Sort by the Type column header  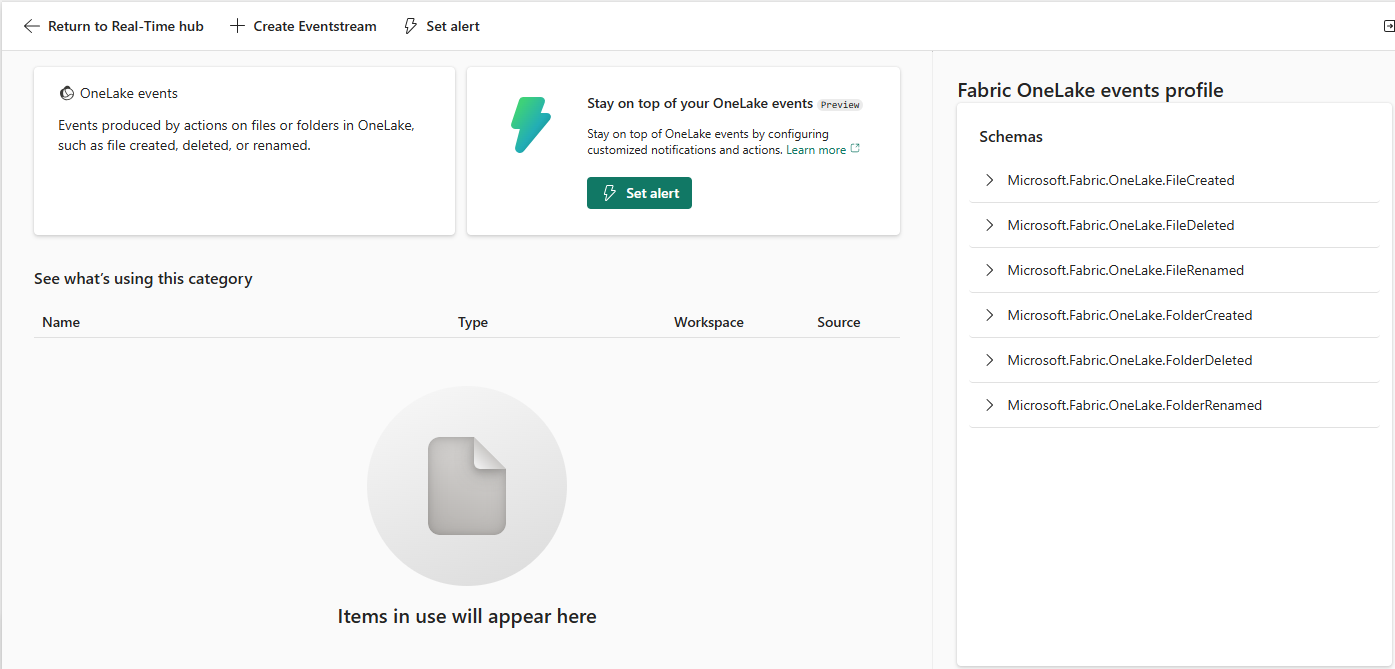[x=473, y=322]
